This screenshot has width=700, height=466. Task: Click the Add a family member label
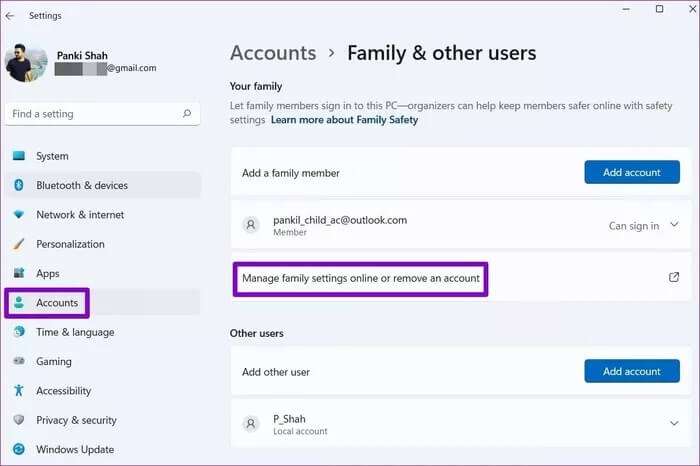pyautogui.click(x=291, y=173)
